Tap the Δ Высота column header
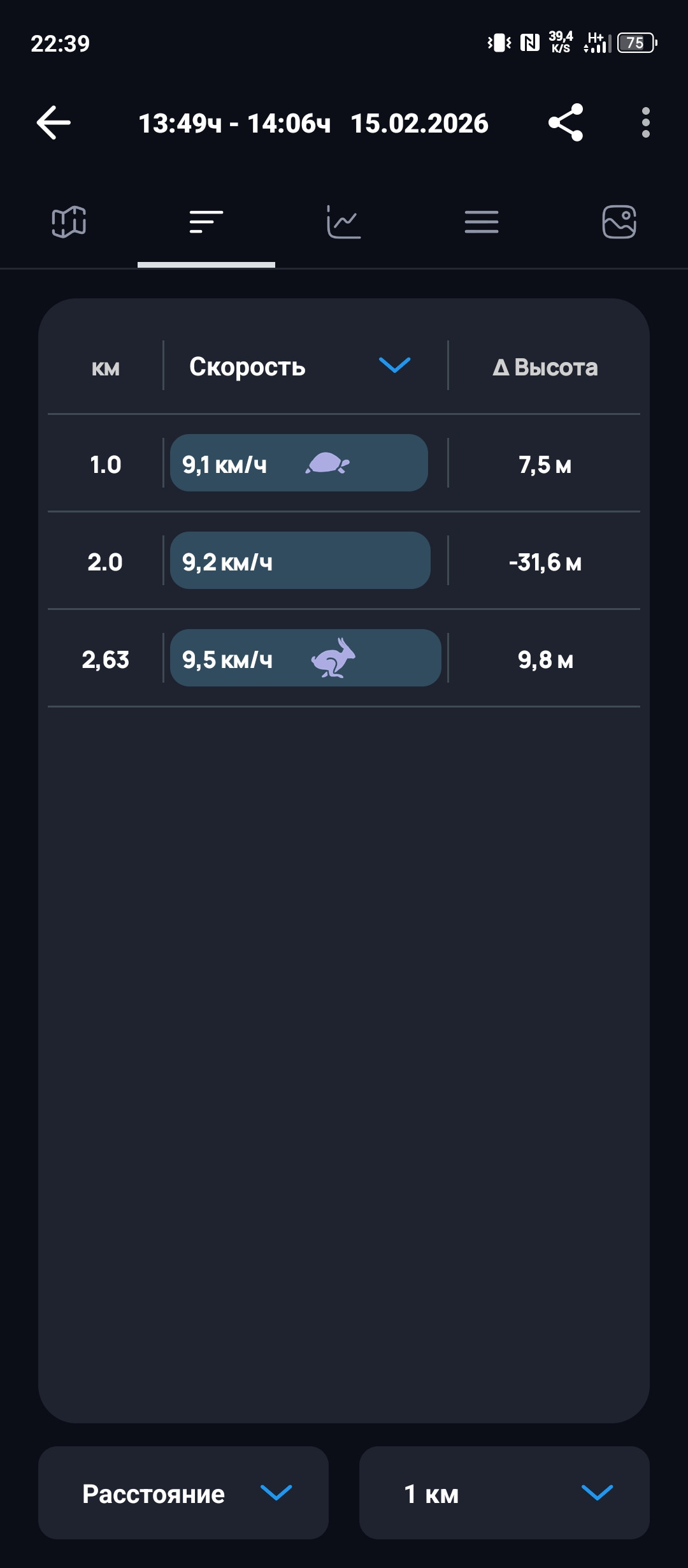688x1568 pixels. coord(545,367)
